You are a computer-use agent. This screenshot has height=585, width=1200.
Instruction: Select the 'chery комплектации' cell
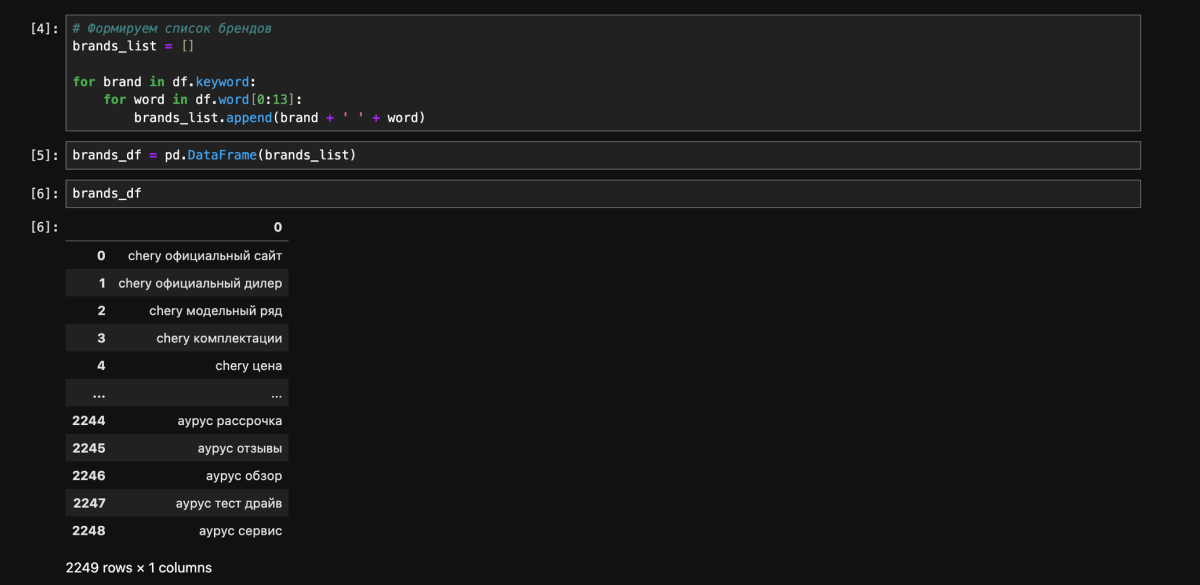(x=219, y=338)
